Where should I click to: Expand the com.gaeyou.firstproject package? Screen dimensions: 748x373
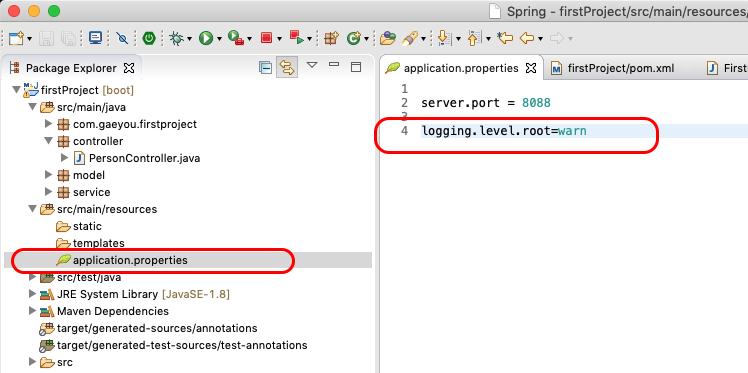pos(48,124)
